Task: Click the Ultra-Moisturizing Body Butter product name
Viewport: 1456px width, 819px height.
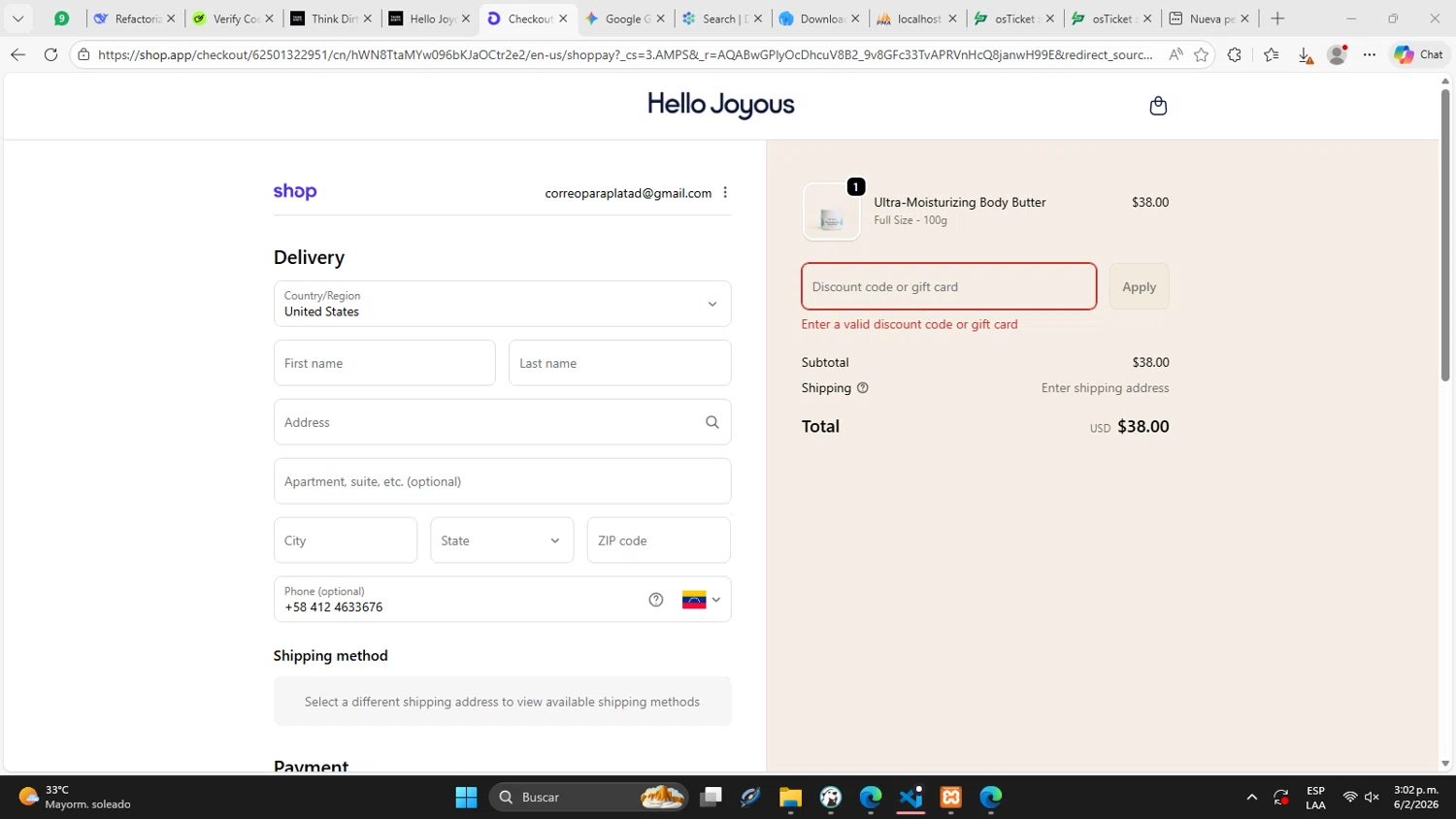Action: [x=960, y=202]
